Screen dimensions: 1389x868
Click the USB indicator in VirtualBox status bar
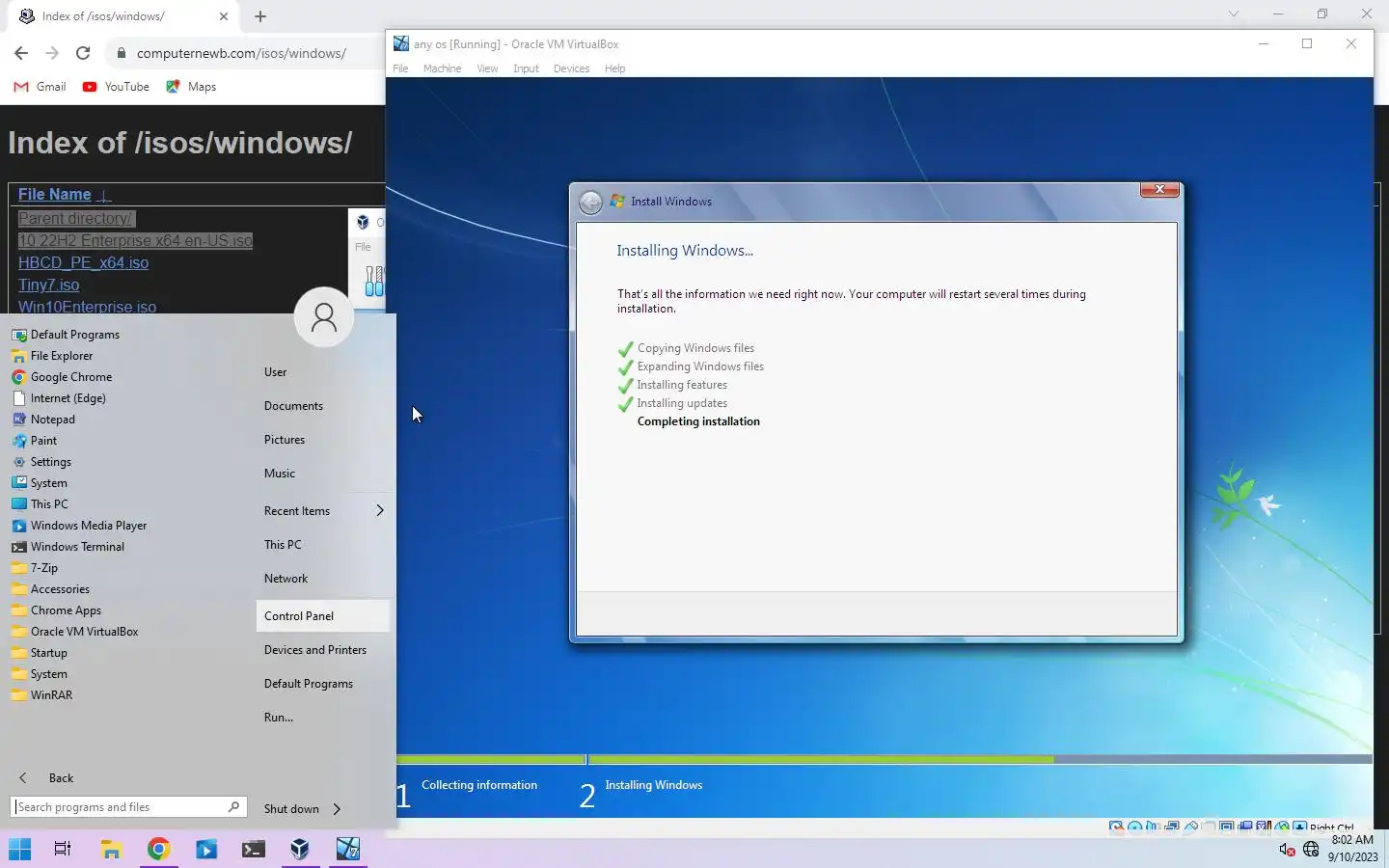(x=1191, y=827)
